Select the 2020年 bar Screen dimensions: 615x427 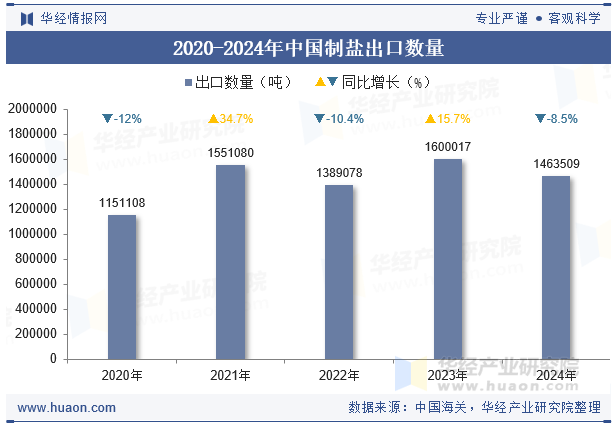click(x=122, y=287)
